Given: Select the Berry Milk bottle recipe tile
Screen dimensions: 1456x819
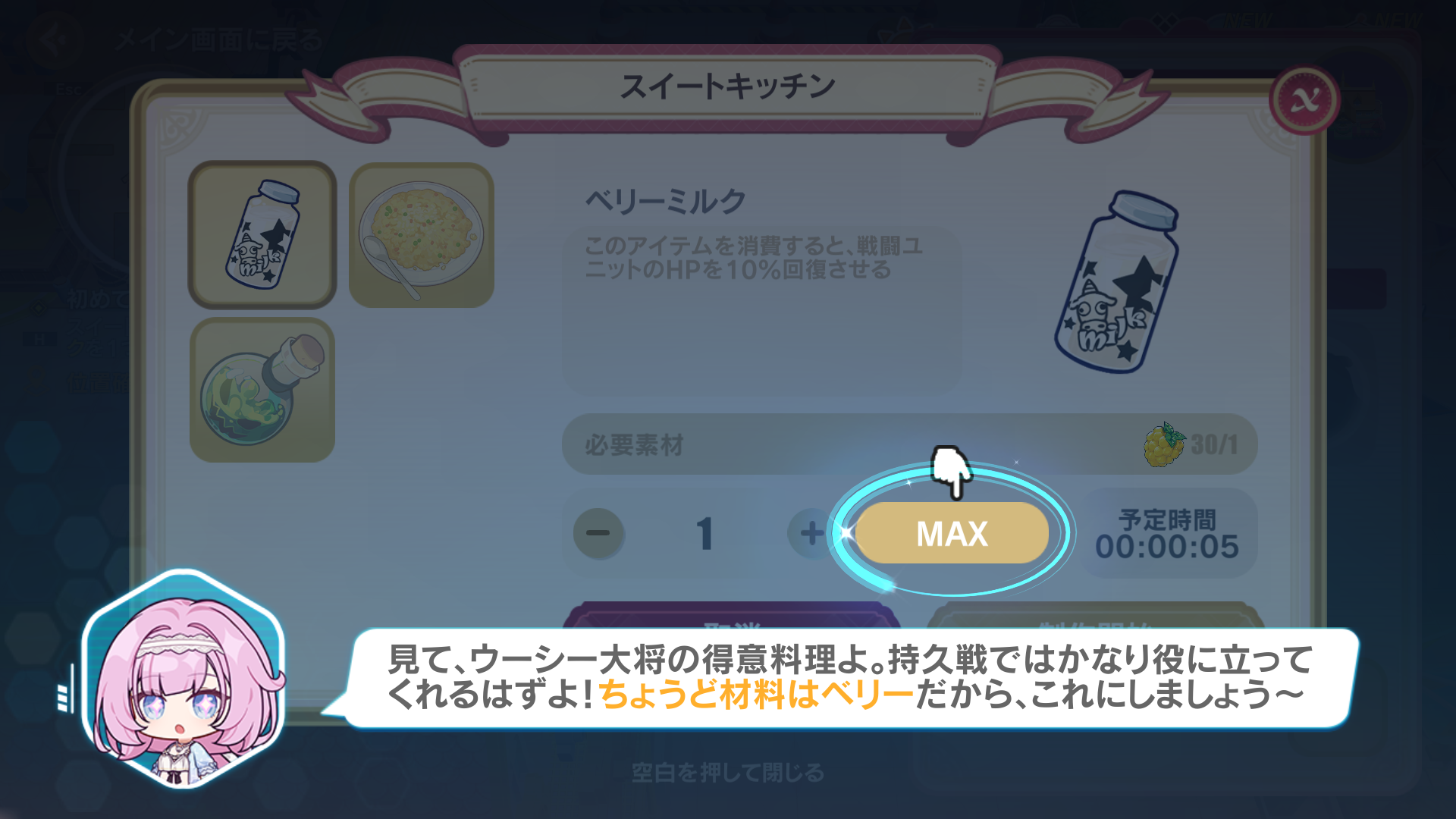Looking at the screenshot, I should point(262,234).
